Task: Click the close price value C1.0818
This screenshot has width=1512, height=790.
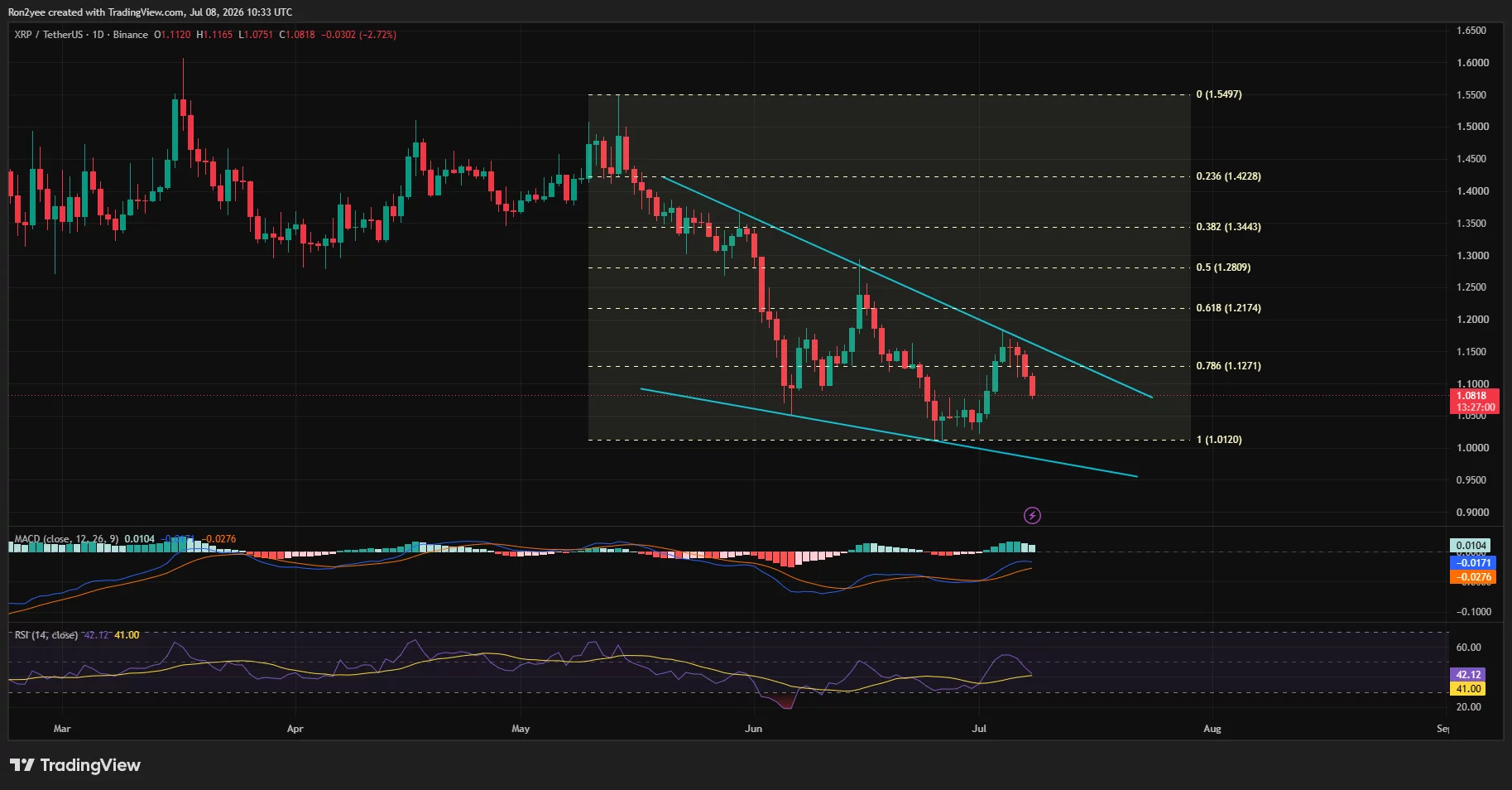Action: click(297, 35)
